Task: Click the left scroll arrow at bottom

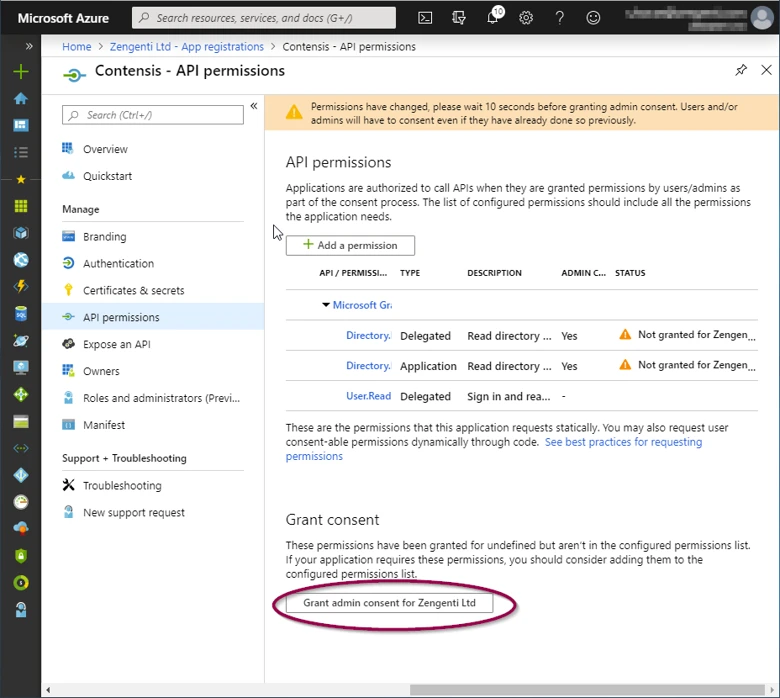Action: point(48,690)
